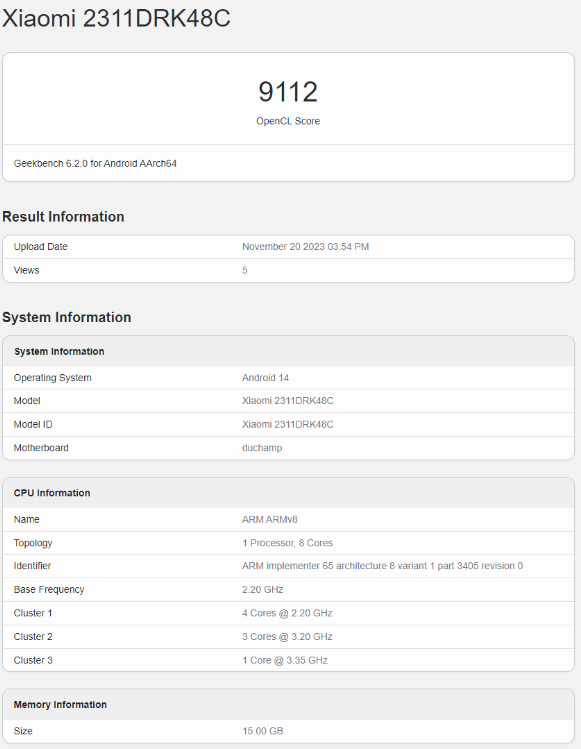Click the 9112 OpenCL score number

[288, 92]
